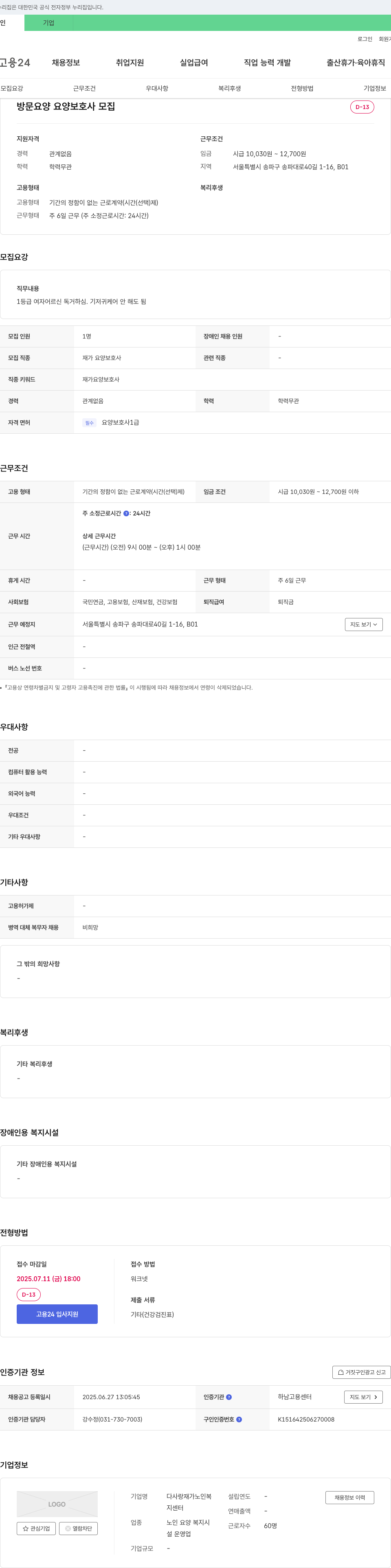Open the 채용정보 menu

[x=66, y=63]
